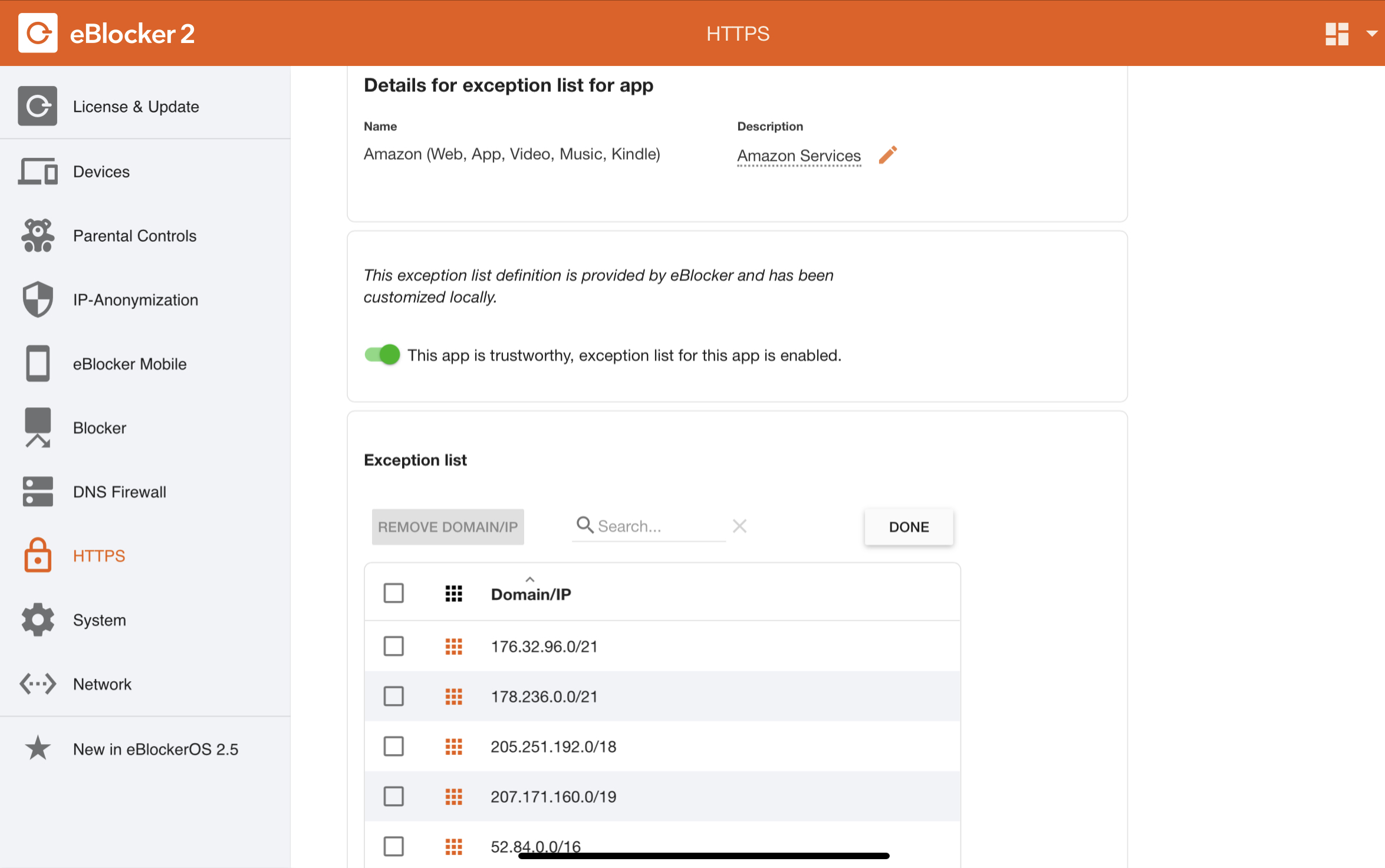Open the dashboard grid icon
This screenshot has height=868, width=1385.
[x=1337, y=34]
